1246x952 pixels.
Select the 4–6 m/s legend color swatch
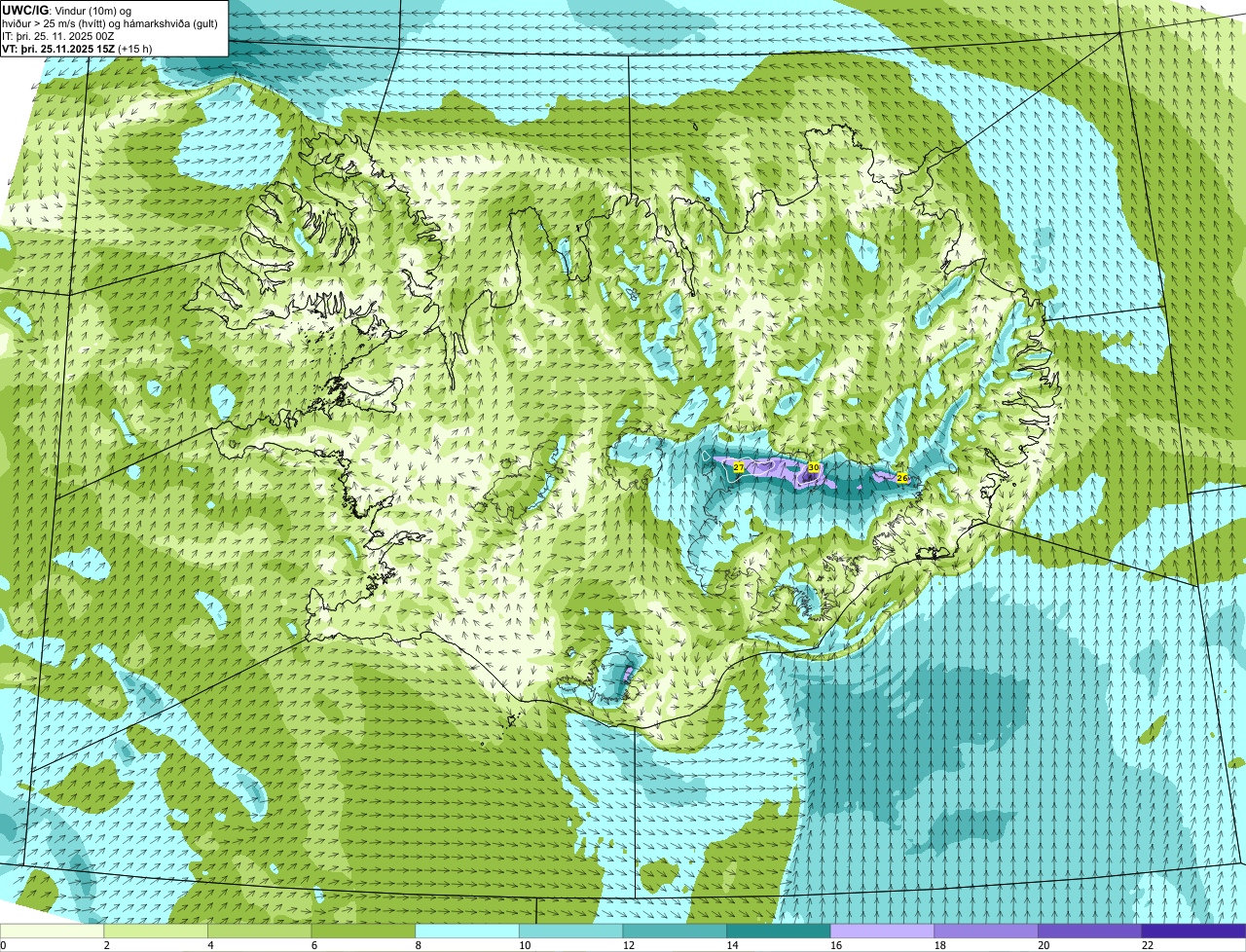click(260, 931)
